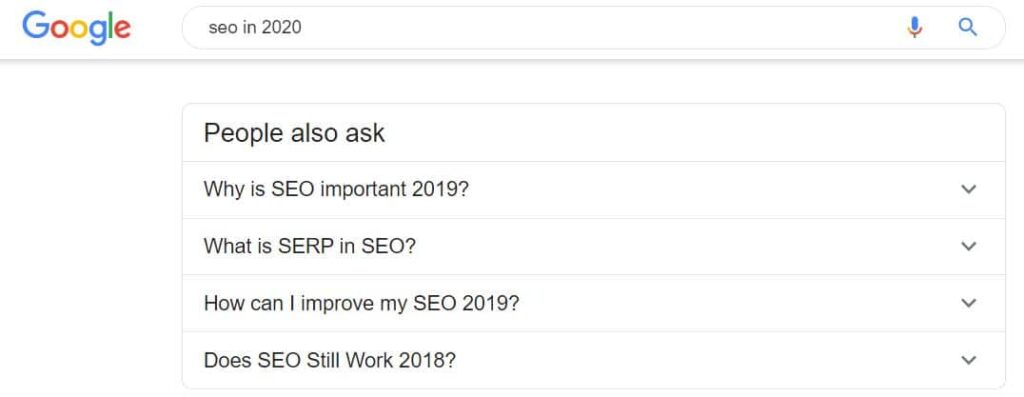Viewport: 1024px width, 397px height.
Task: Expand chevron for 'What is SERP in SEO?'
Action: (x=969, y=246)
